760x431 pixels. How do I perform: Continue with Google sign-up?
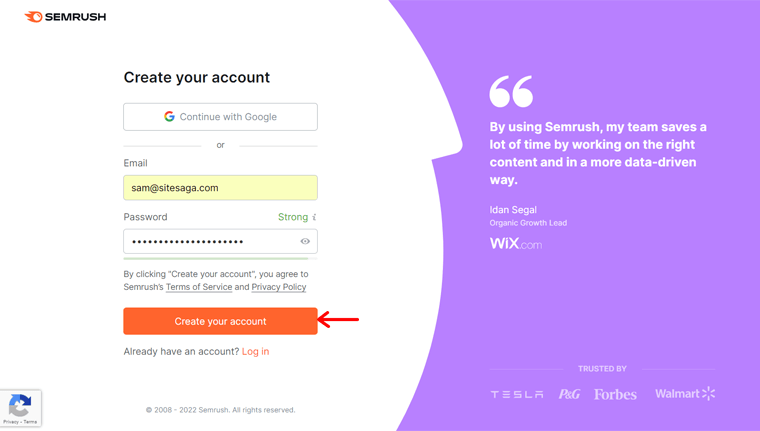221,117
